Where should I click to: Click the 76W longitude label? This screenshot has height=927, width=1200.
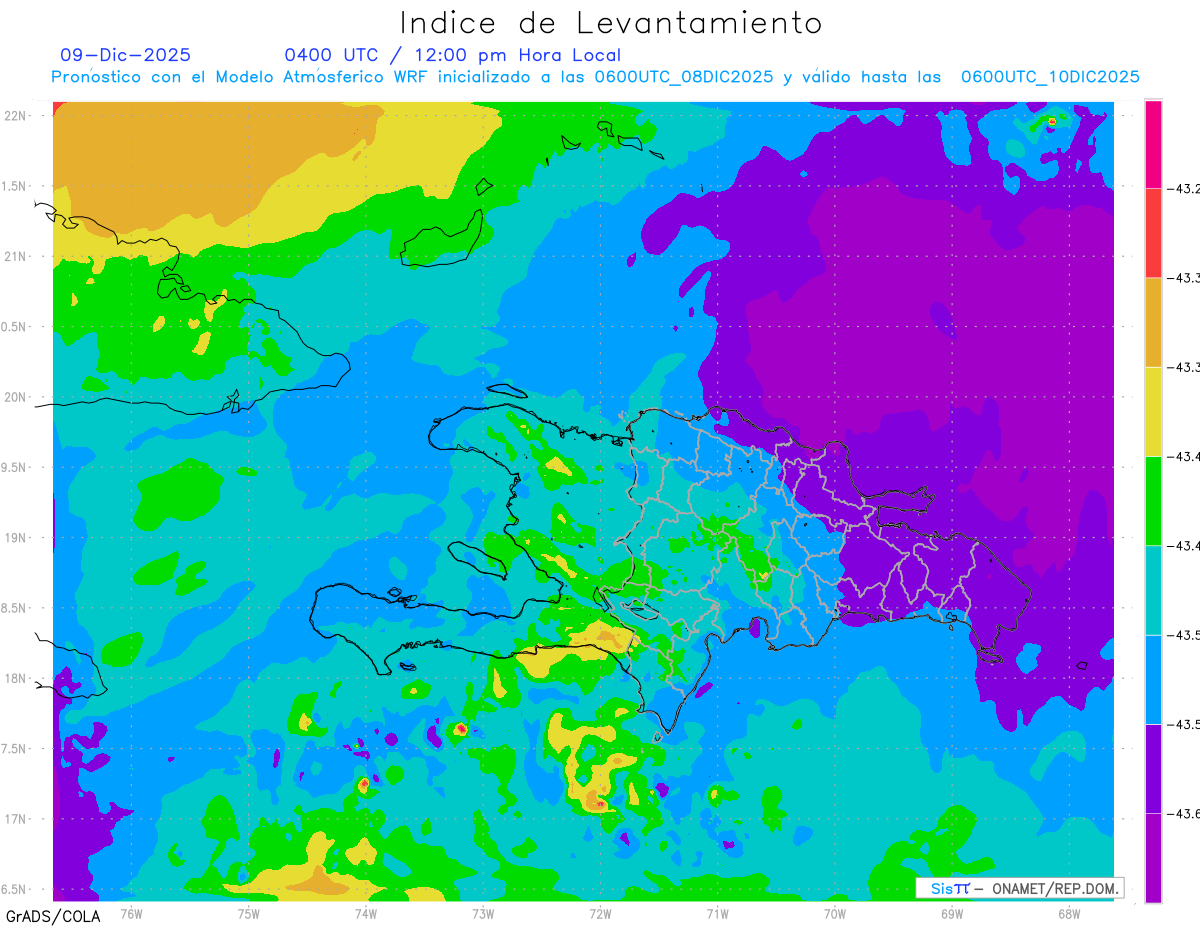click(x=131, y=913)
